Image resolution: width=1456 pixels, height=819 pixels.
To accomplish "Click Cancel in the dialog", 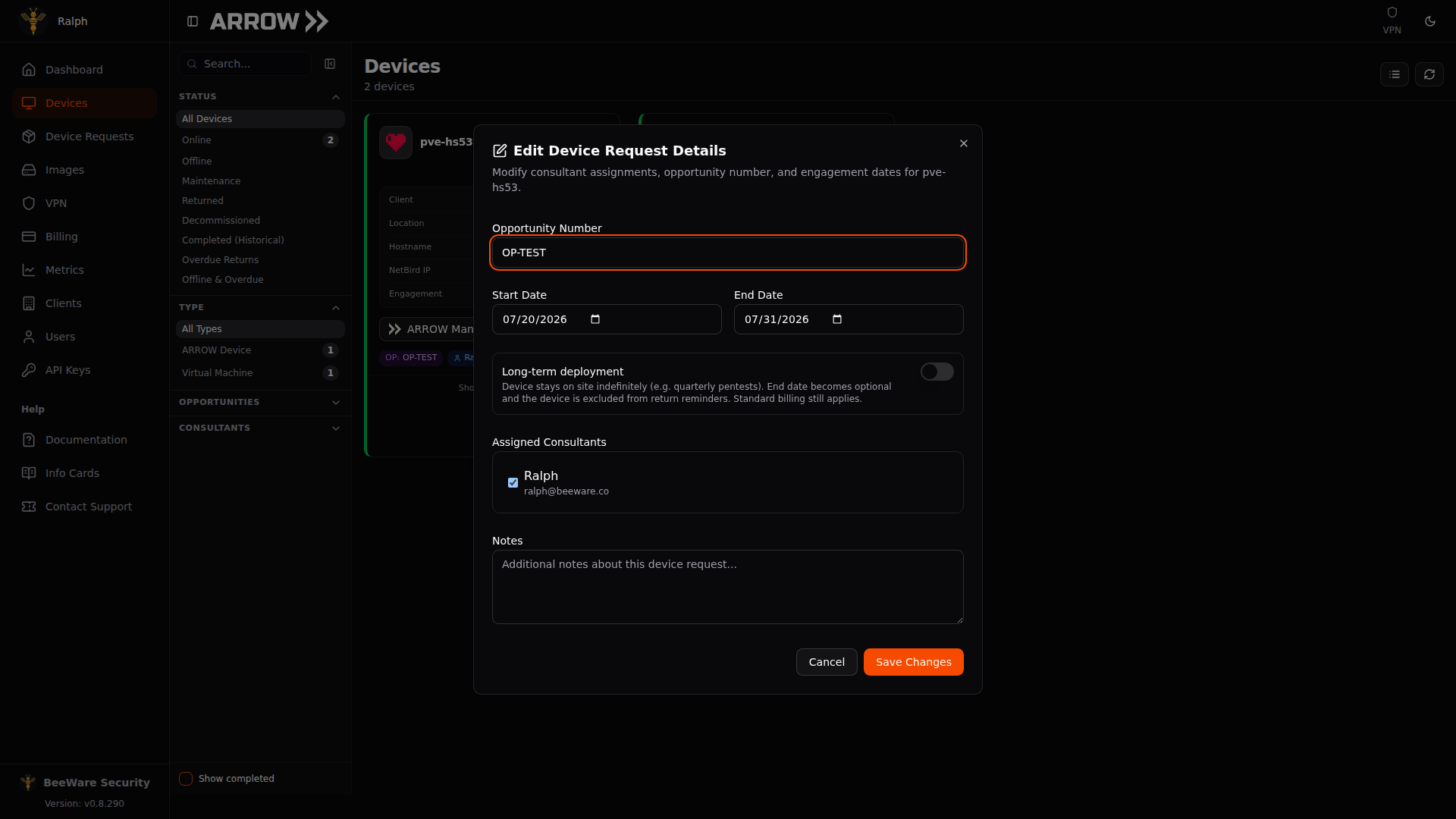I will (827, 662).
